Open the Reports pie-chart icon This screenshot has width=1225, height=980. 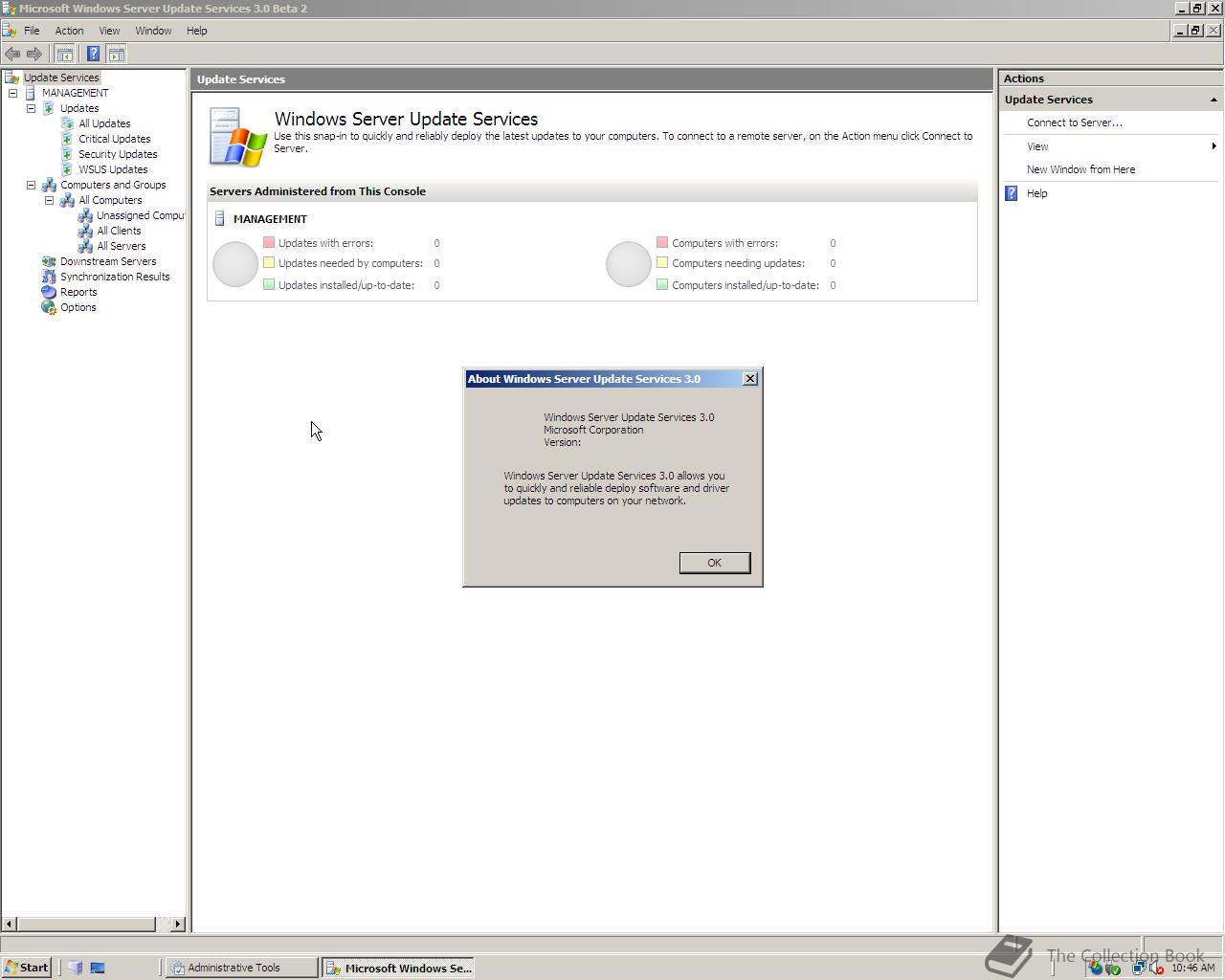point(49,292)
